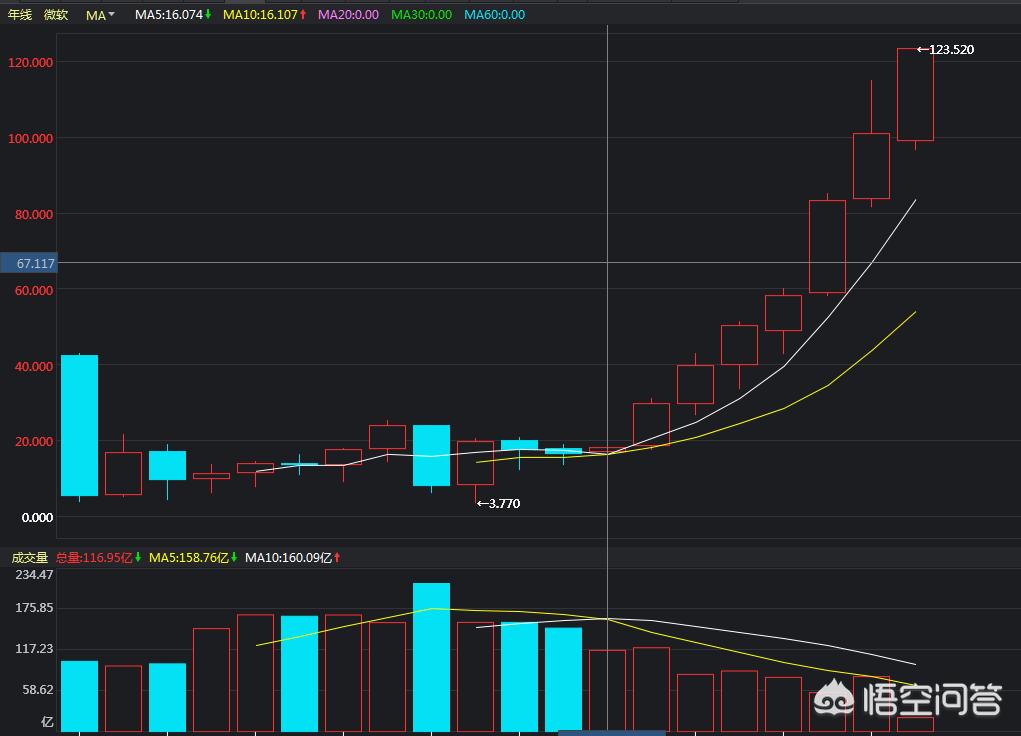1021x736 pixels.
Task: Click the tallest cyan volume bar
Action: 431,656
